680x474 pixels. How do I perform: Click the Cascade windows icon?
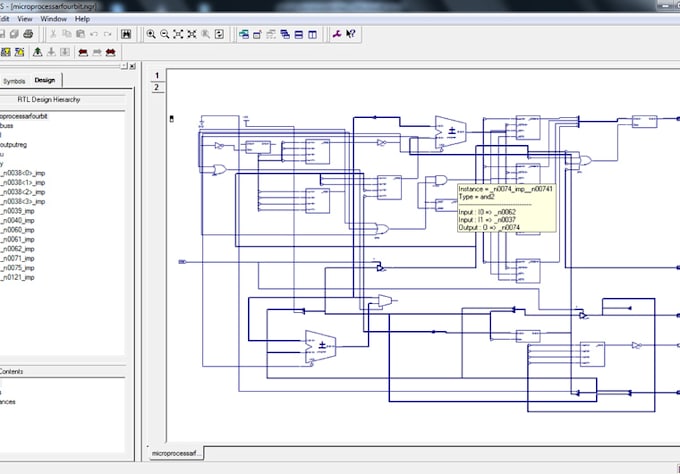click(x=285, y=34)
